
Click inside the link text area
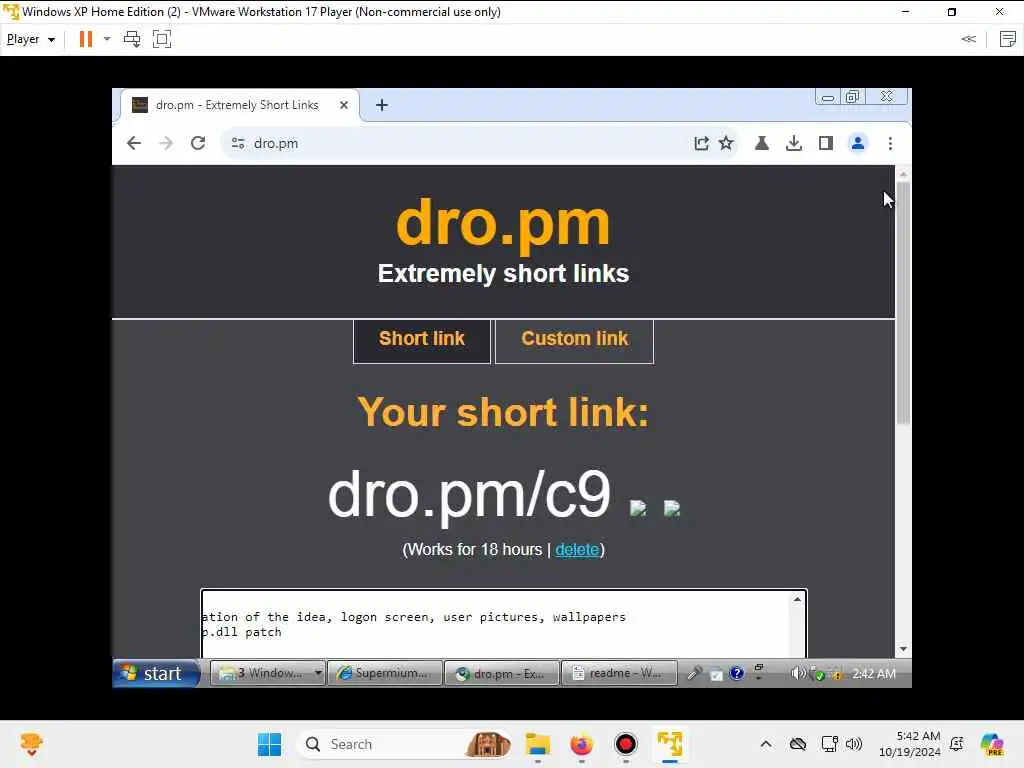pyautogui.click(x=496, y=624)
